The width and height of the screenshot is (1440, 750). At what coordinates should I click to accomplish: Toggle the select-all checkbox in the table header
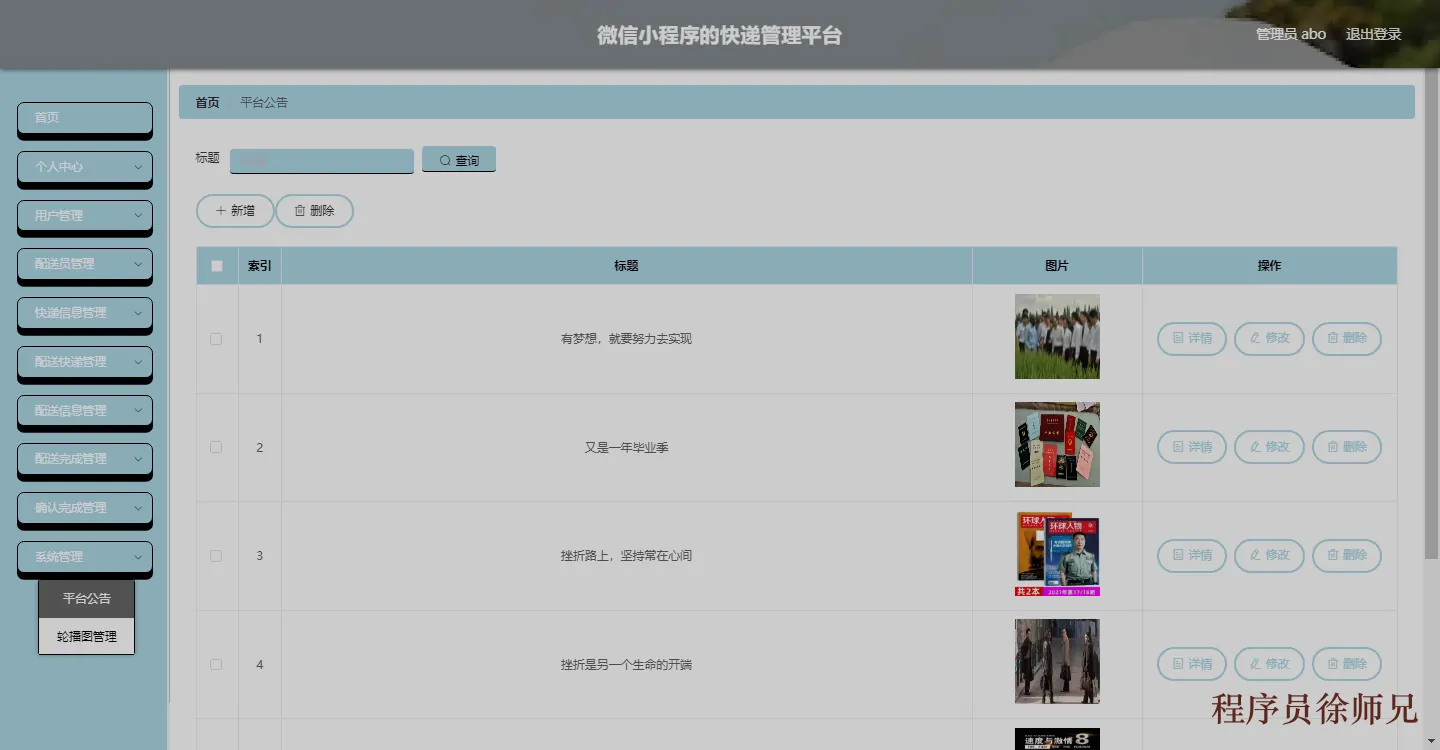[x=217, y=266]
